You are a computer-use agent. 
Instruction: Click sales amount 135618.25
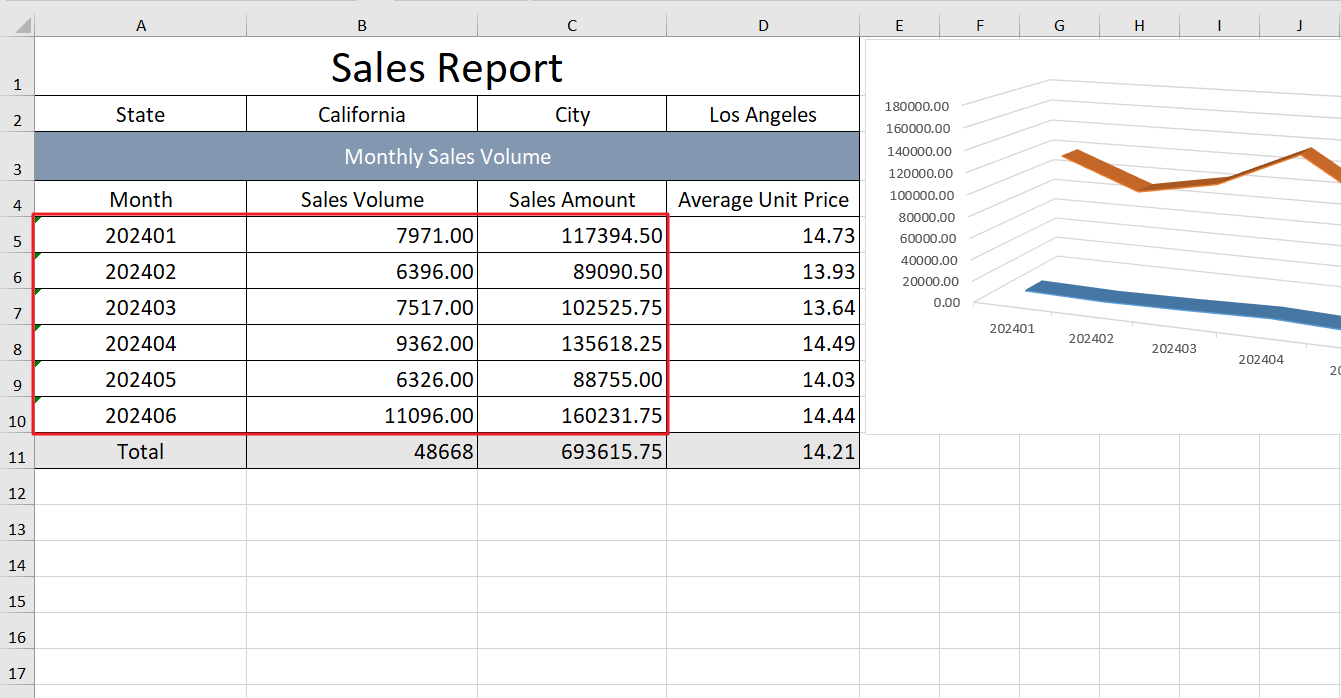572,344
